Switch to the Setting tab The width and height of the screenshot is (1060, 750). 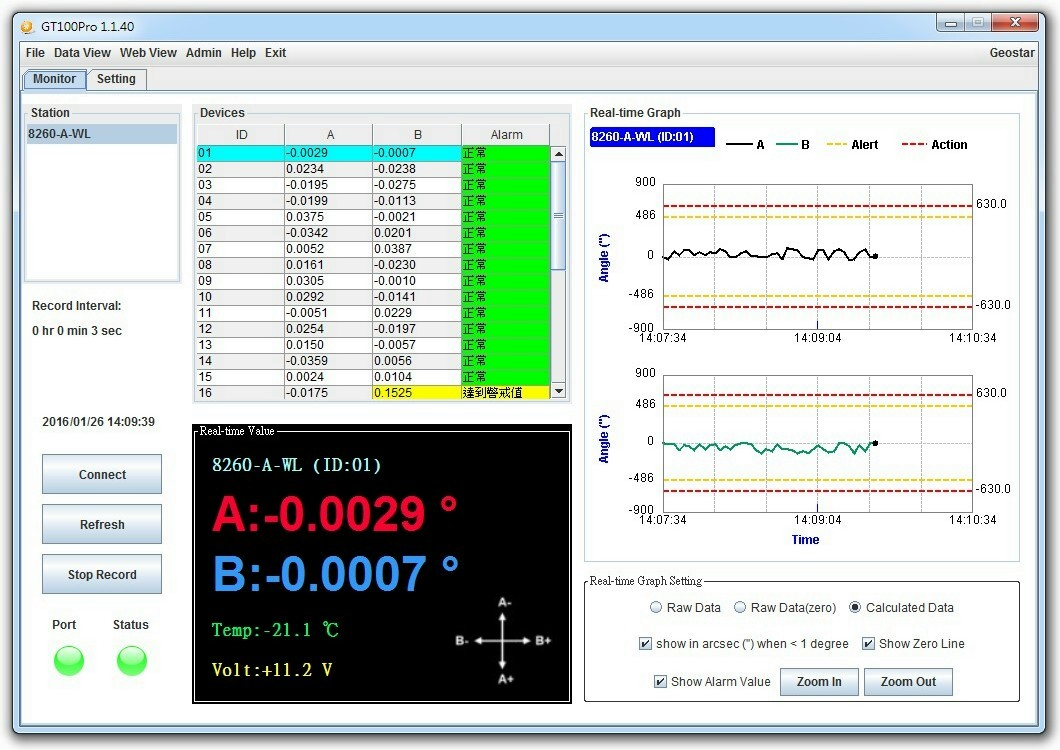pos(116,79)
